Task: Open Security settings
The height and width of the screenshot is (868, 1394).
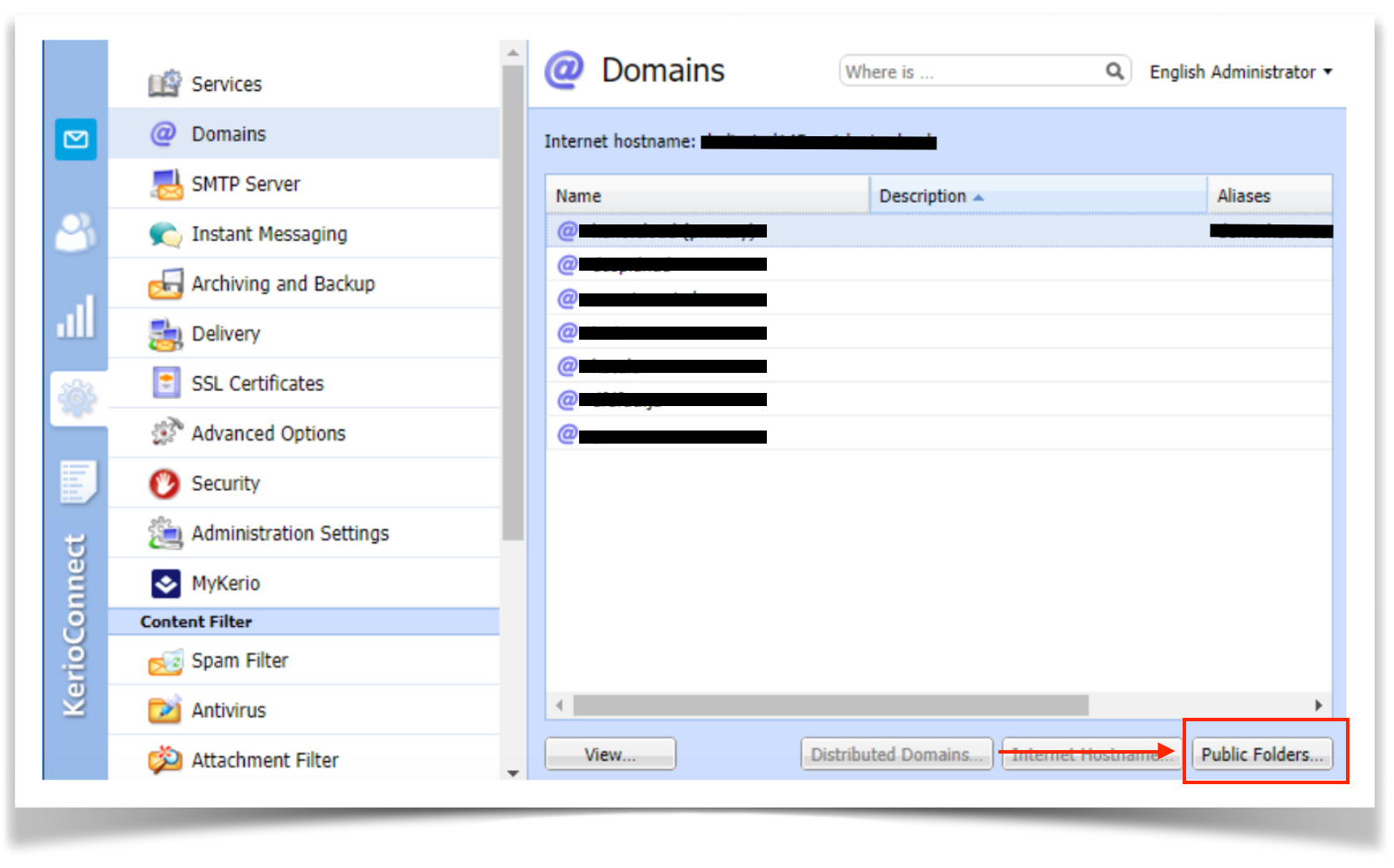Action: click(304, 483)
